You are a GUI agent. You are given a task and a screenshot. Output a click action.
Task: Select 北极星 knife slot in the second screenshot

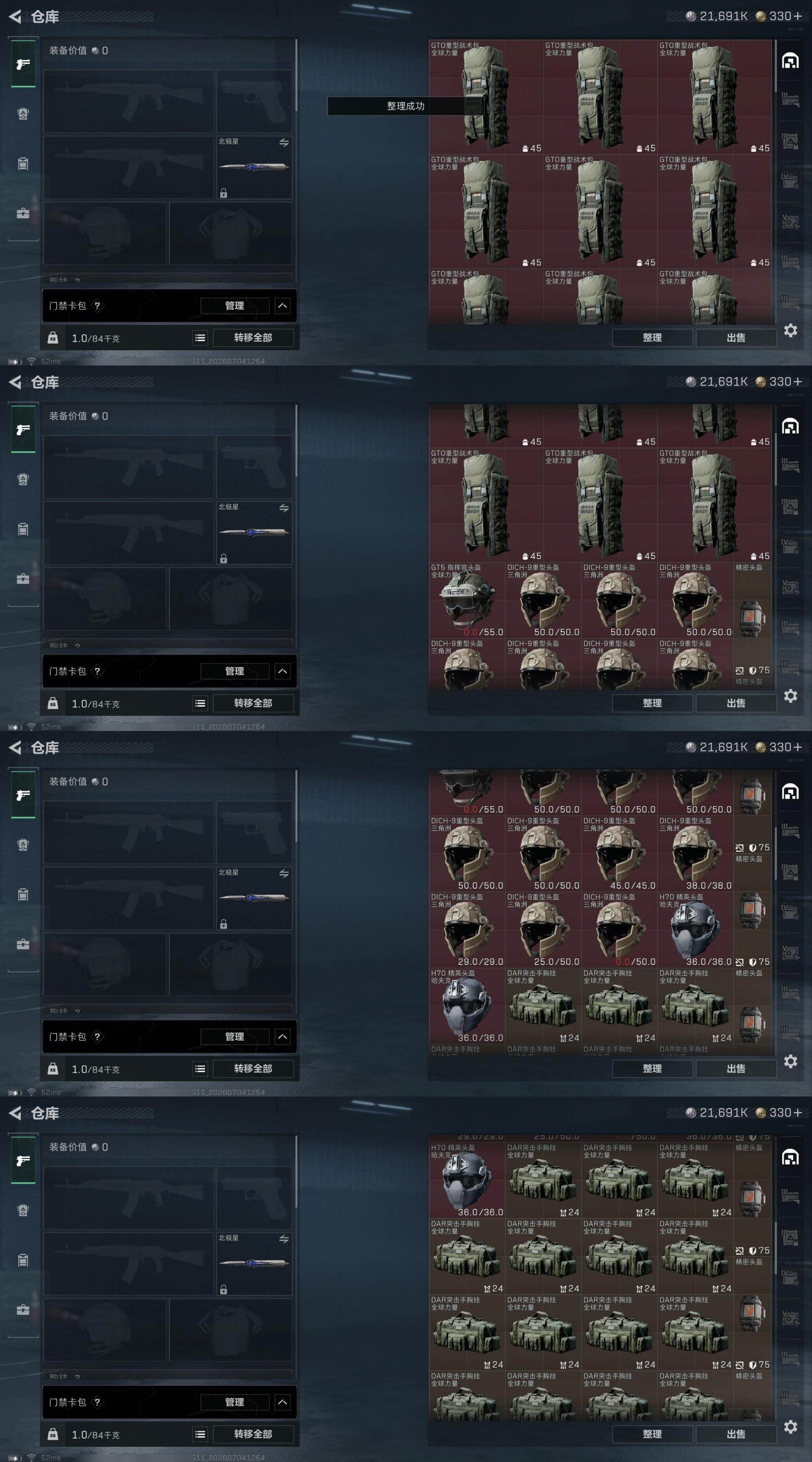pos(254,533)
